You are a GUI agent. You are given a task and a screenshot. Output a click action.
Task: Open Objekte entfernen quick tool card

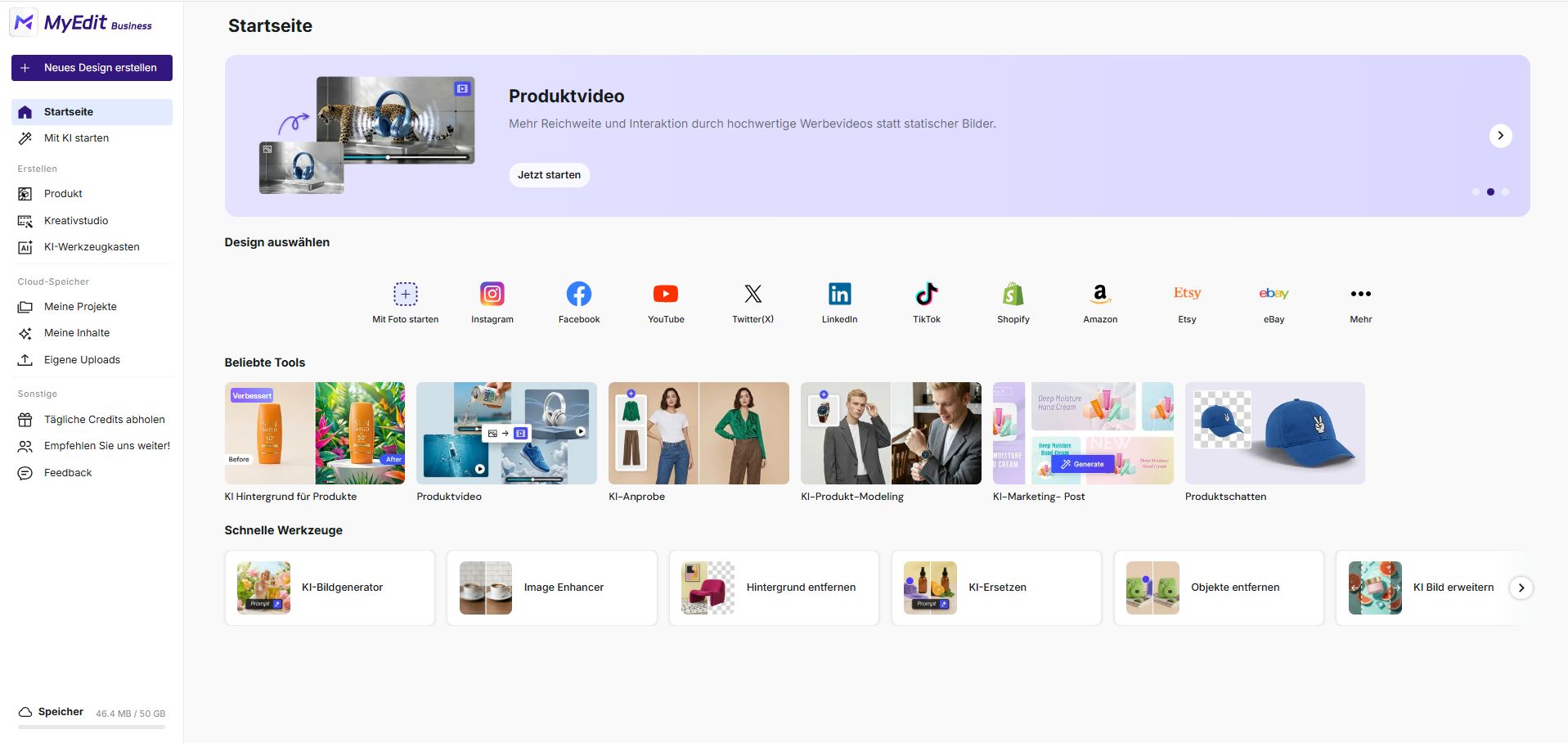pos(1219,588)
